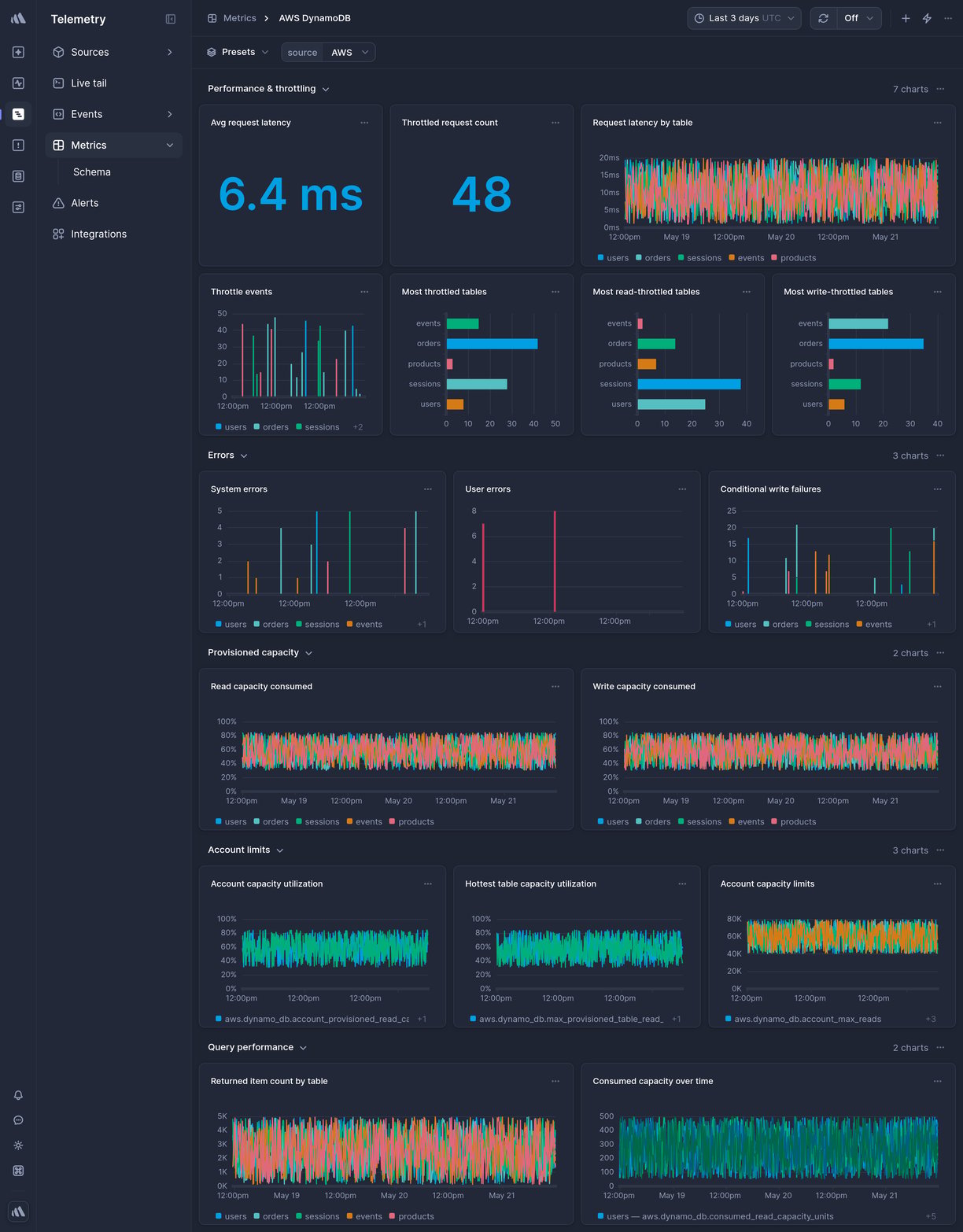This screenshot has width=963, height=1232.
Task: Click the Telemetry logo icon
Action: click(18, 18)
